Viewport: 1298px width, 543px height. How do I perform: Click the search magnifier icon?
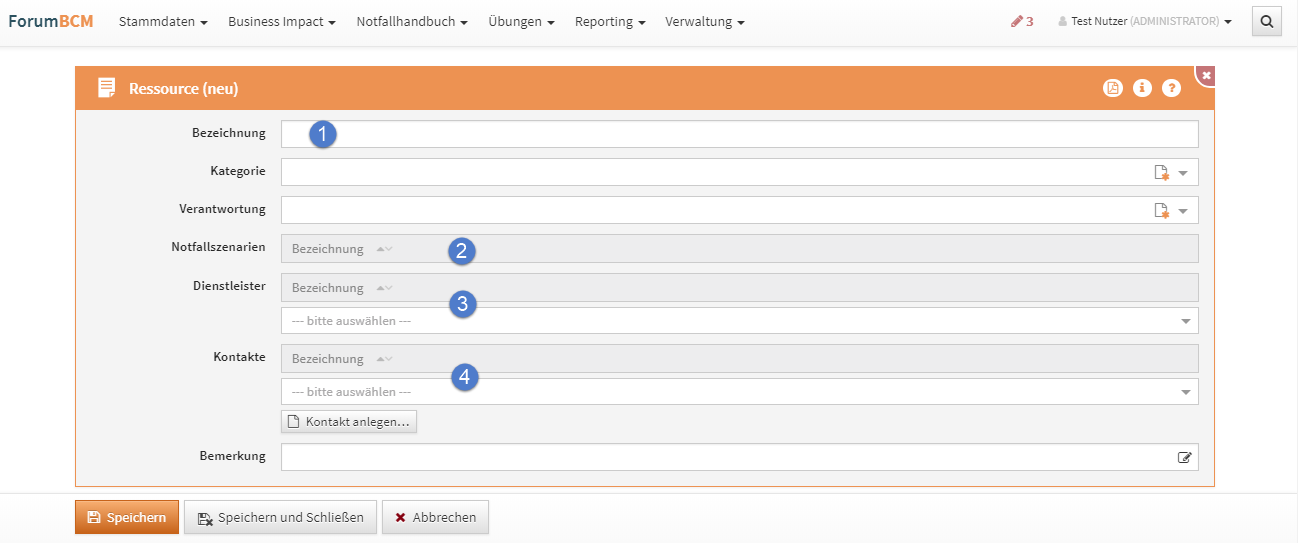tap(1266, 21)
